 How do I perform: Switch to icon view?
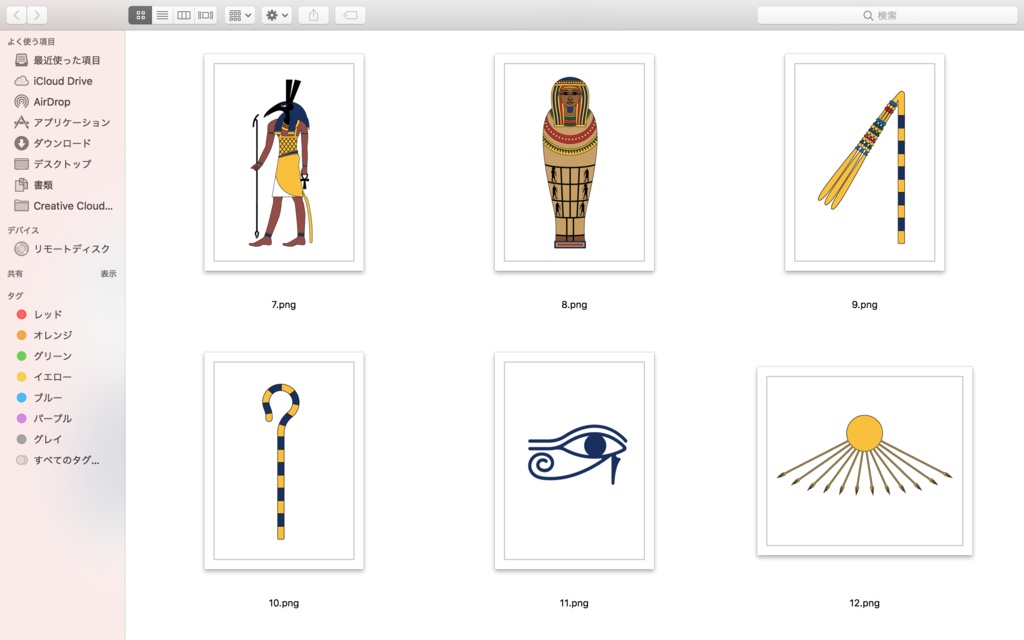click(140, 15)
